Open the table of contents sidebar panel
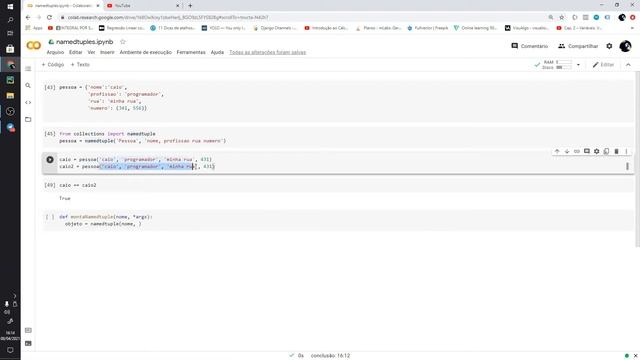This screenshot has height=360, width=640. coord(28,69)
